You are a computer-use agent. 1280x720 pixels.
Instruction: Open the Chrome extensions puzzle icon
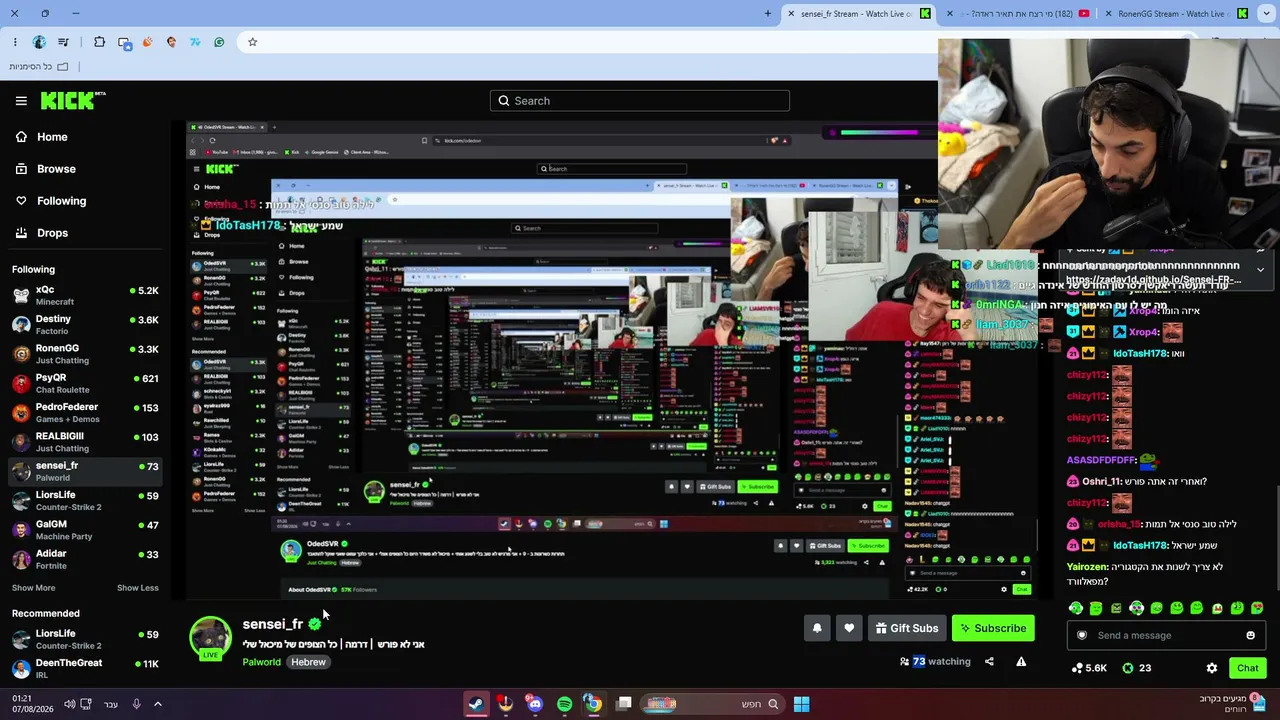pyautogui.click(x=99, y=42)
